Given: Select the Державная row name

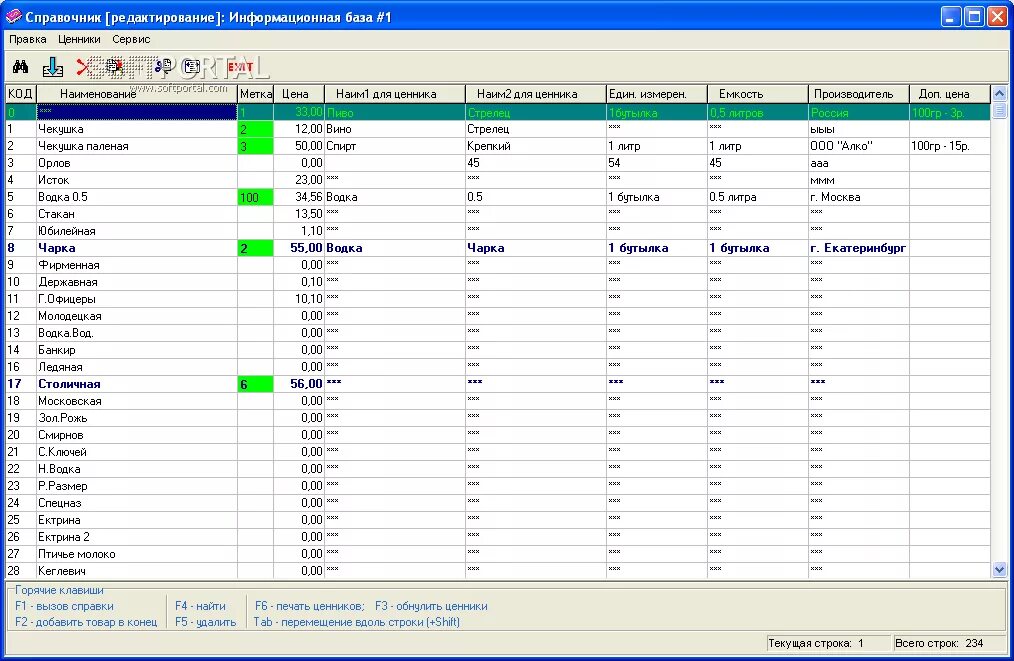Looking at the screenshot, I should [137, 282].
